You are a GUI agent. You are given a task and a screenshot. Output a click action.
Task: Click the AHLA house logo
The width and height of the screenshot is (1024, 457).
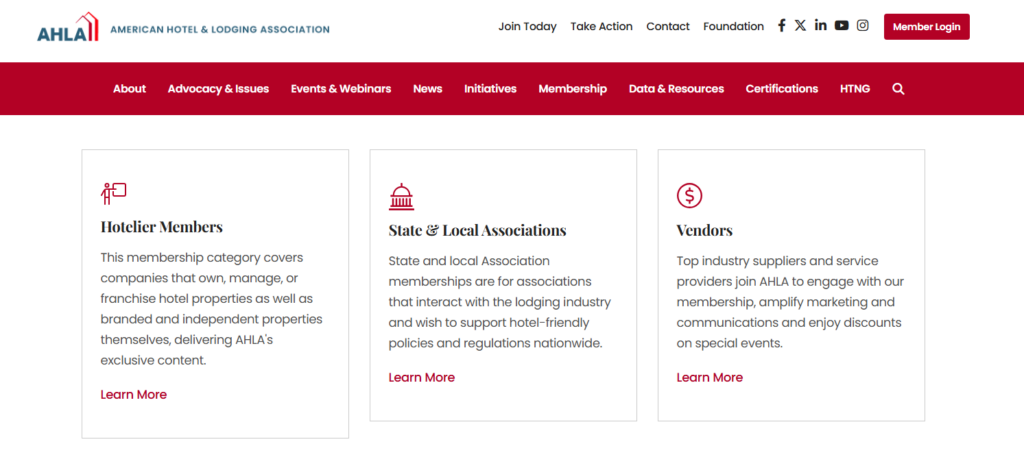click(x=68, y=27)
